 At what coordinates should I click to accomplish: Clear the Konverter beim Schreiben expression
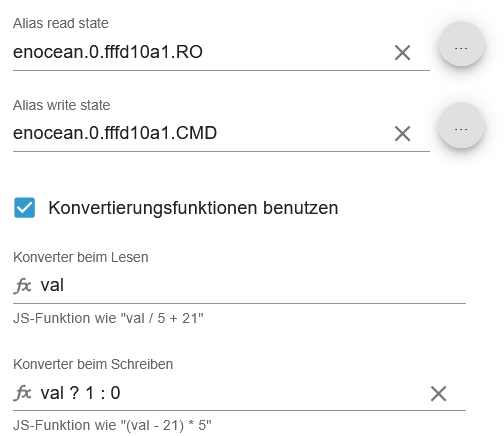(438, 394)
